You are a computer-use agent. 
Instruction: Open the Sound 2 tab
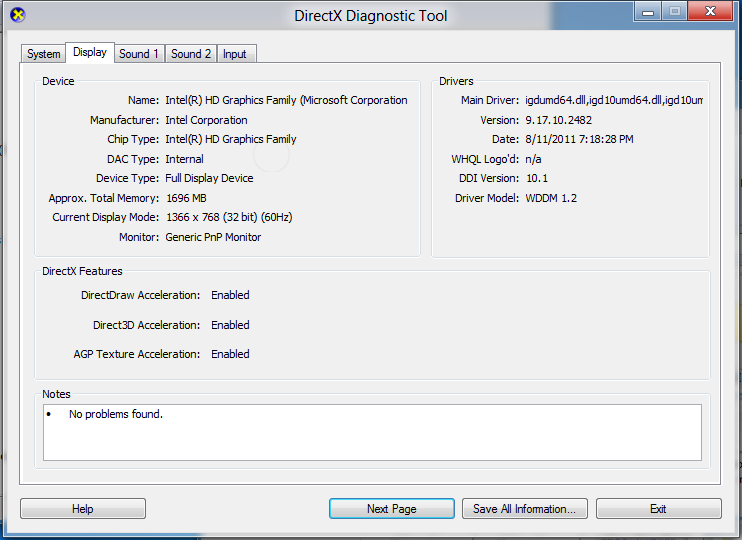(x=191, y=54)
